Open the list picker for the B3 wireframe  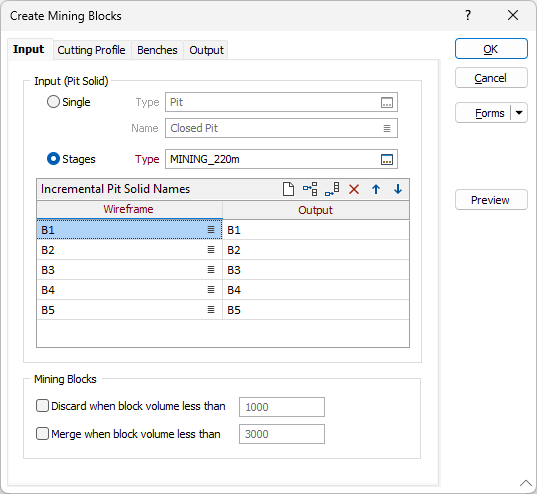pos(211,270)
